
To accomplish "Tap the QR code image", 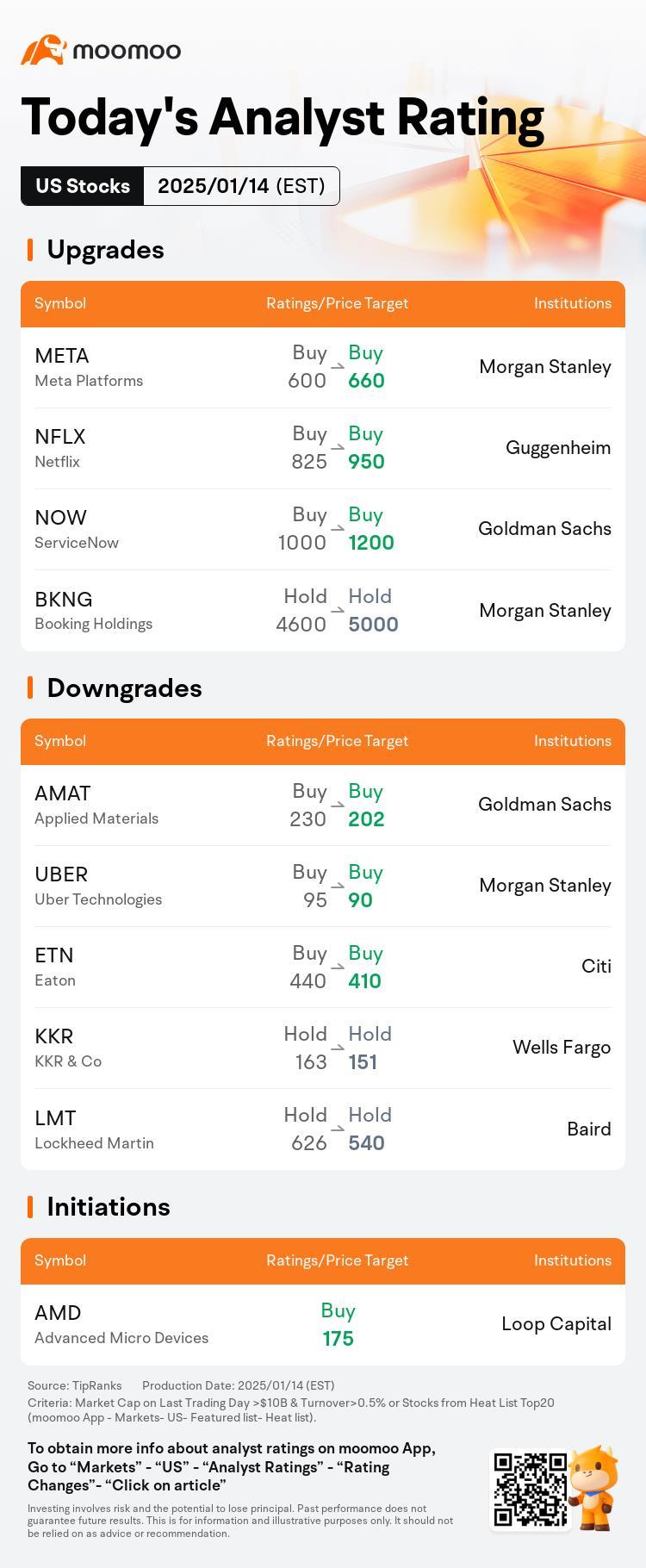I will (x=530, y=1490).
